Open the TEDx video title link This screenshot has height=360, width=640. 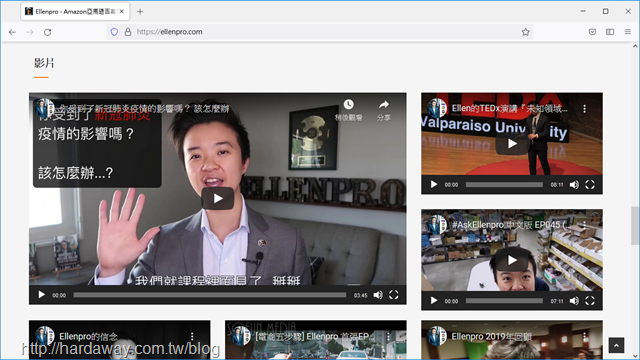(509, 109)
